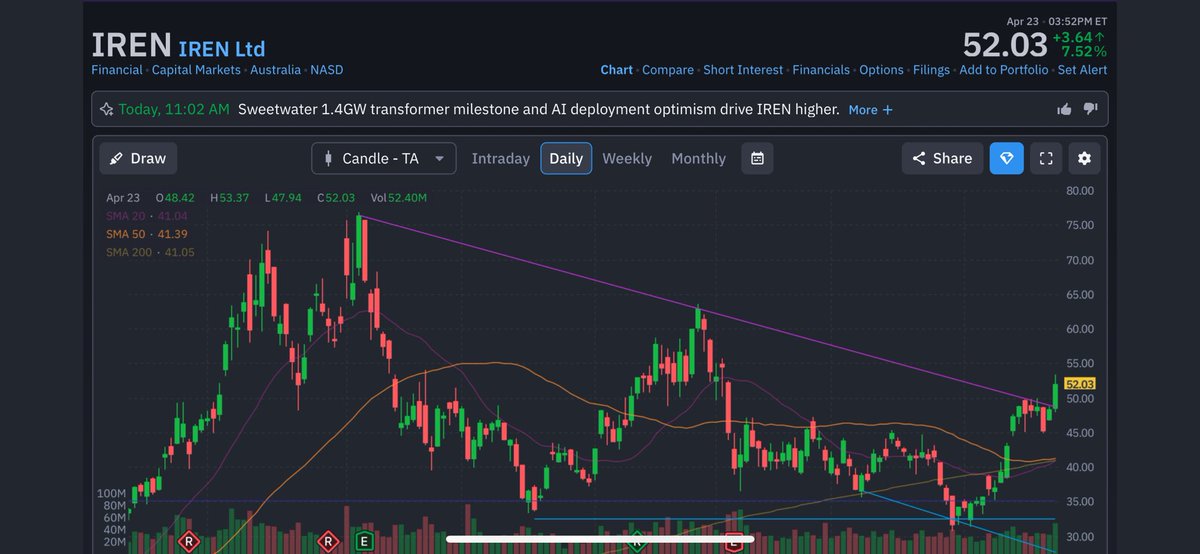1200x554 pixels.
Task: Click the IREN ticker symbol heading
Action: (x=131, y=46)
